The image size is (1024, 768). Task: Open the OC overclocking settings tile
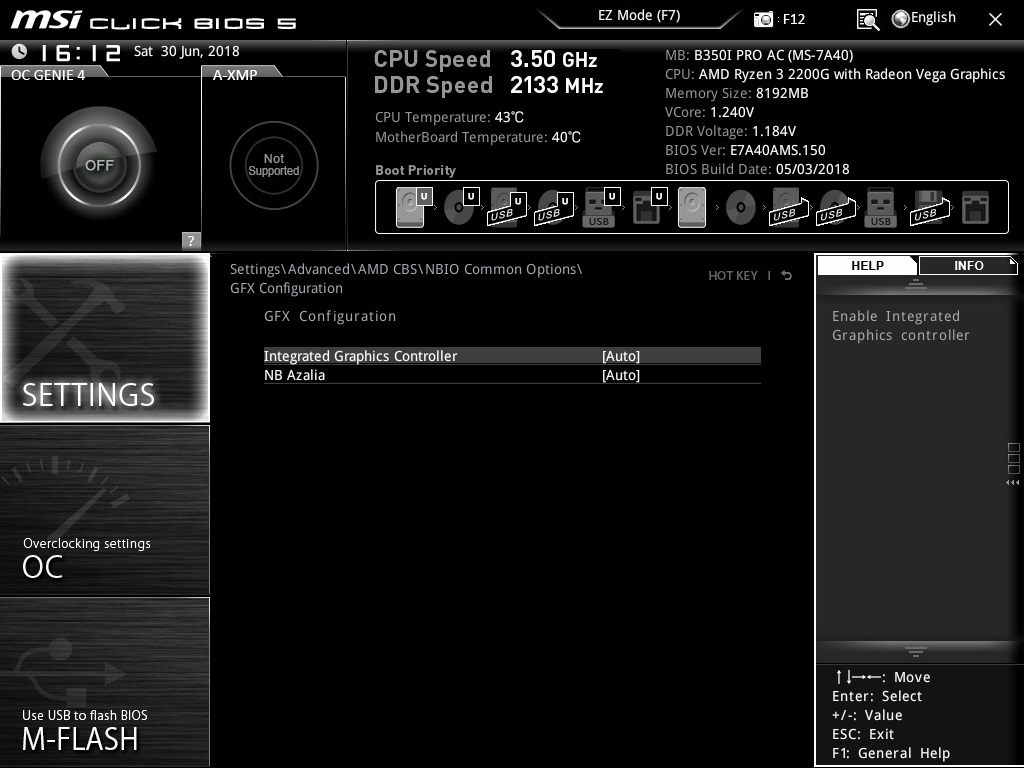coord(105,510)
